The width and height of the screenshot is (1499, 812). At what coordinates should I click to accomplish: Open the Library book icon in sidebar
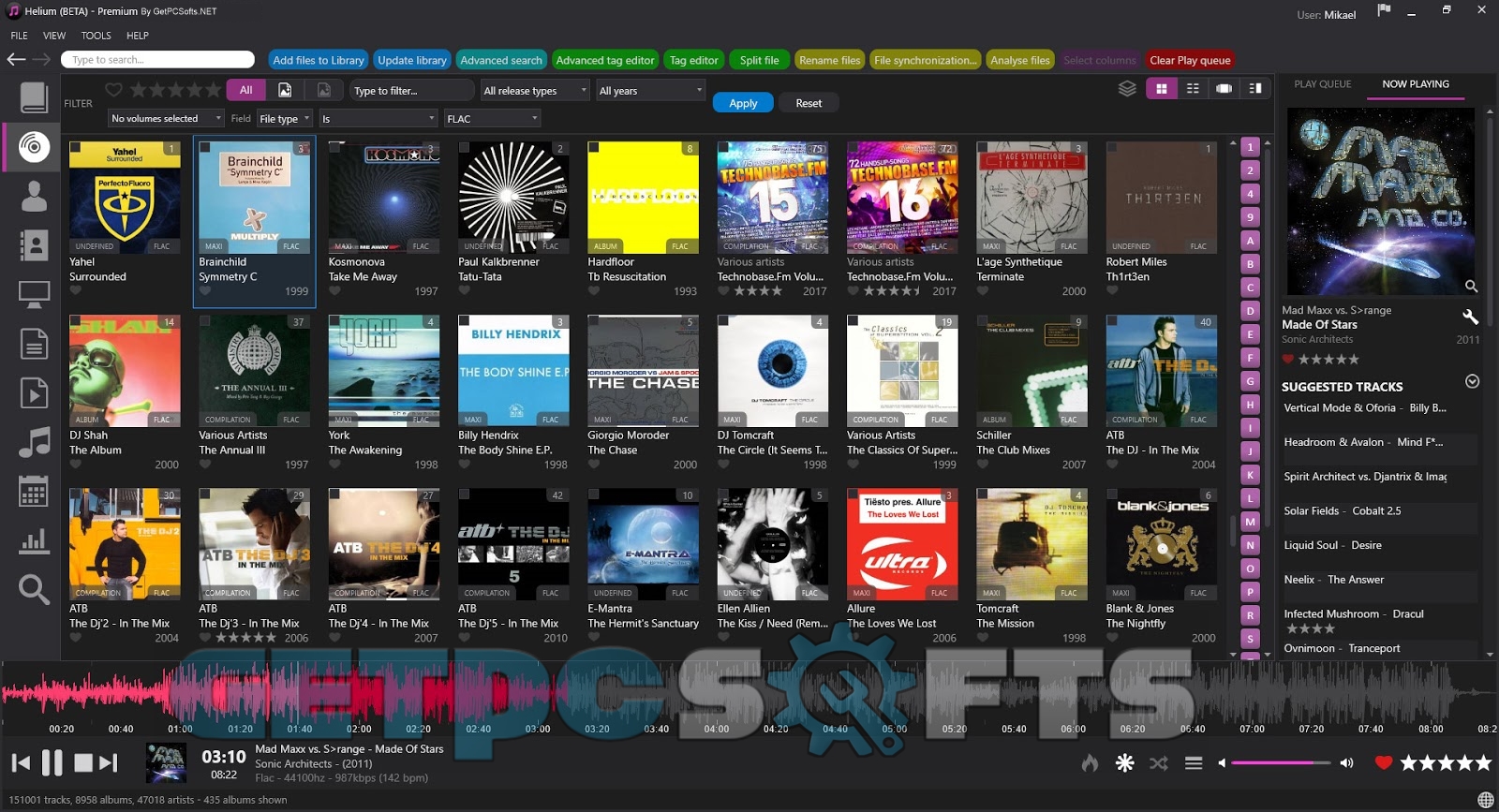coord(34,96)
